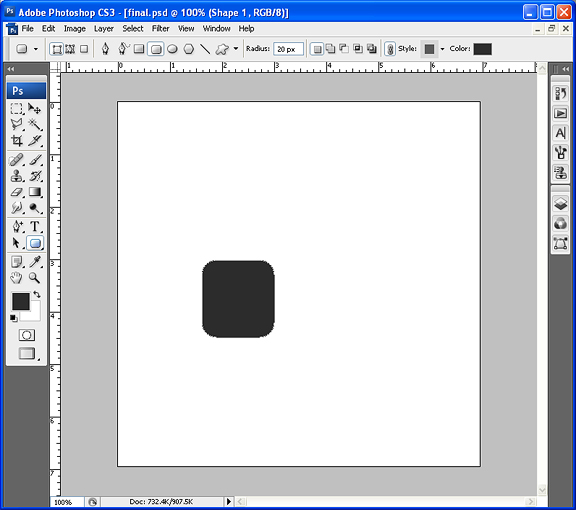
Task: Select the Rounded Rectangle tool in toolbox
Action: [x=35, y=243]
